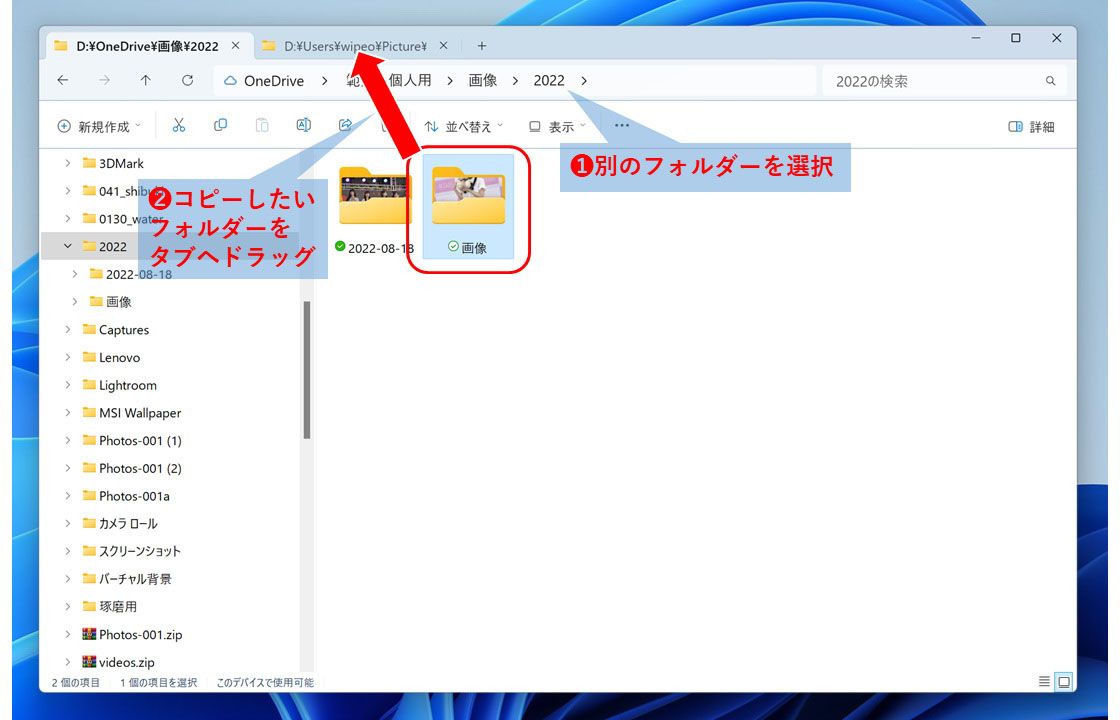Click the Cut scissors icon
This screenshot has height=720, width=1120.
coord(179,126)
